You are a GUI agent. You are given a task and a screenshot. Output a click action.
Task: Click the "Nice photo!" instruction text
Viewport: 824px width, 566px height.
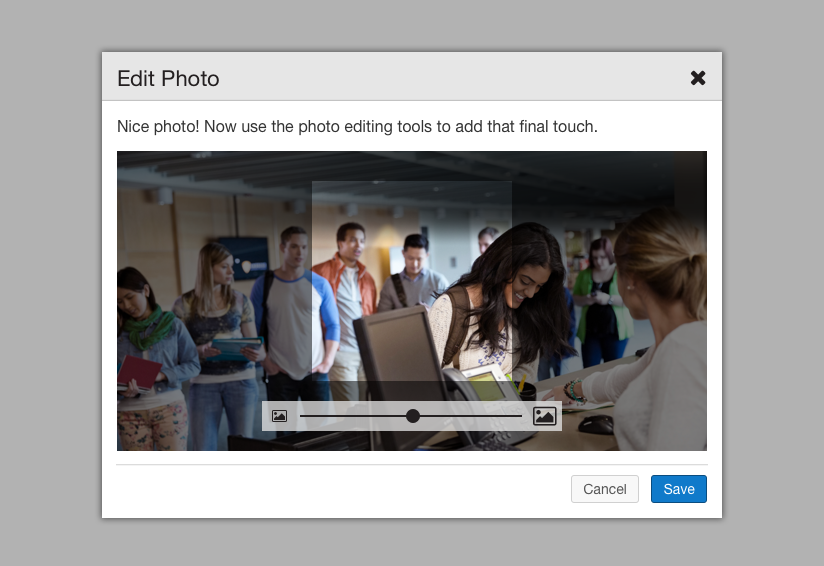[357, 127]
